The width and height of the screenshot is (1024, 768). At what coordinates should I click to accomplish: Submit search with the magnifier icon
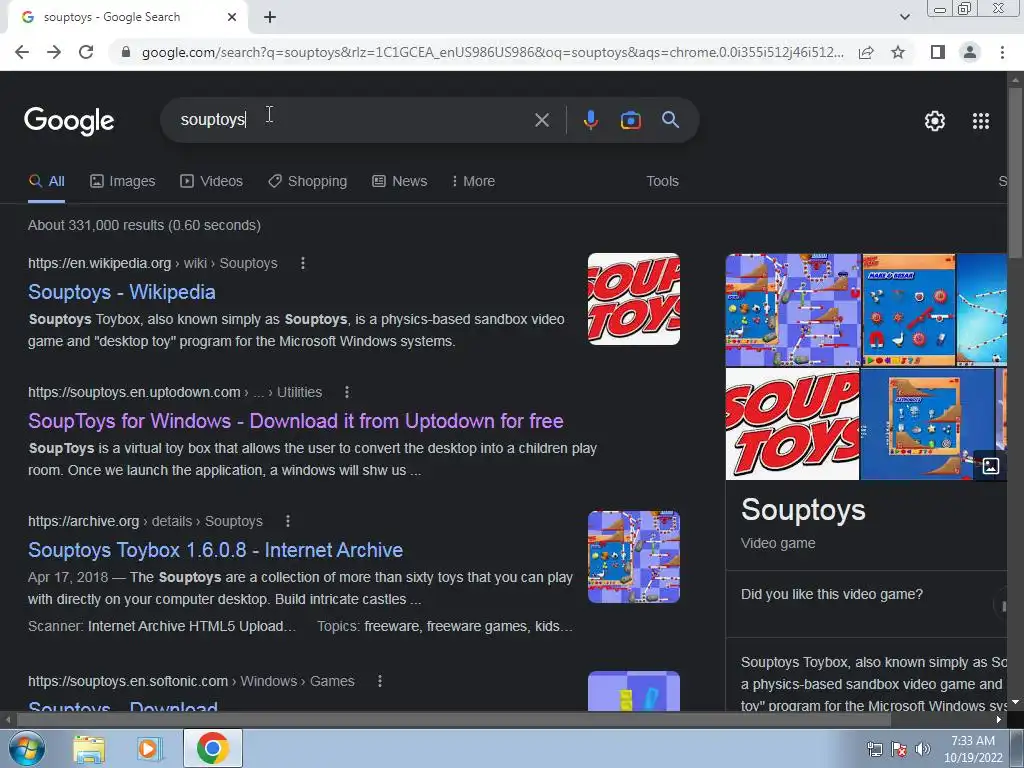(670, 120)
